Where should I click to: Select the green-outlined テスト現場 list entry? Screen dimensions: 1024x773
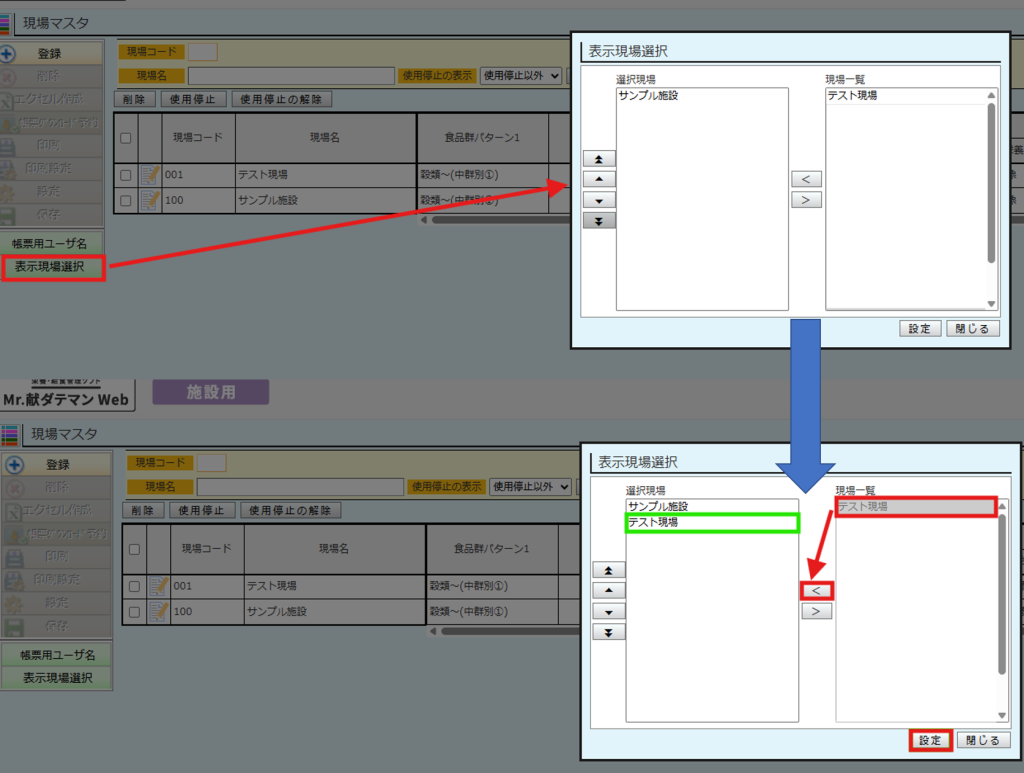(x=711, y=523)
